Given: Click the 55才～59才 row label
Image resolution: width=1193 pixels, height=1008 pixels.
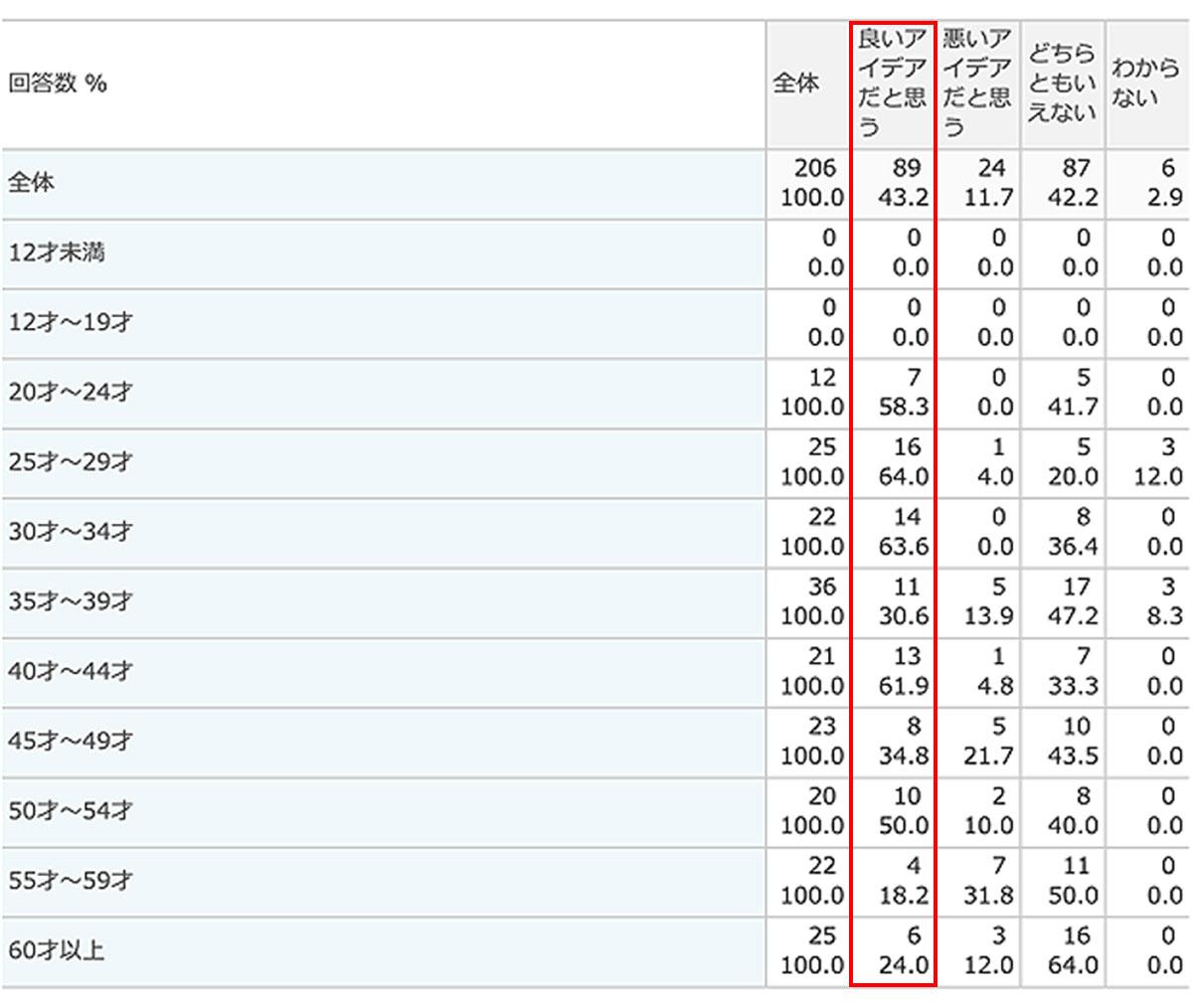Looking at the screenshot, I should [71, 882].
